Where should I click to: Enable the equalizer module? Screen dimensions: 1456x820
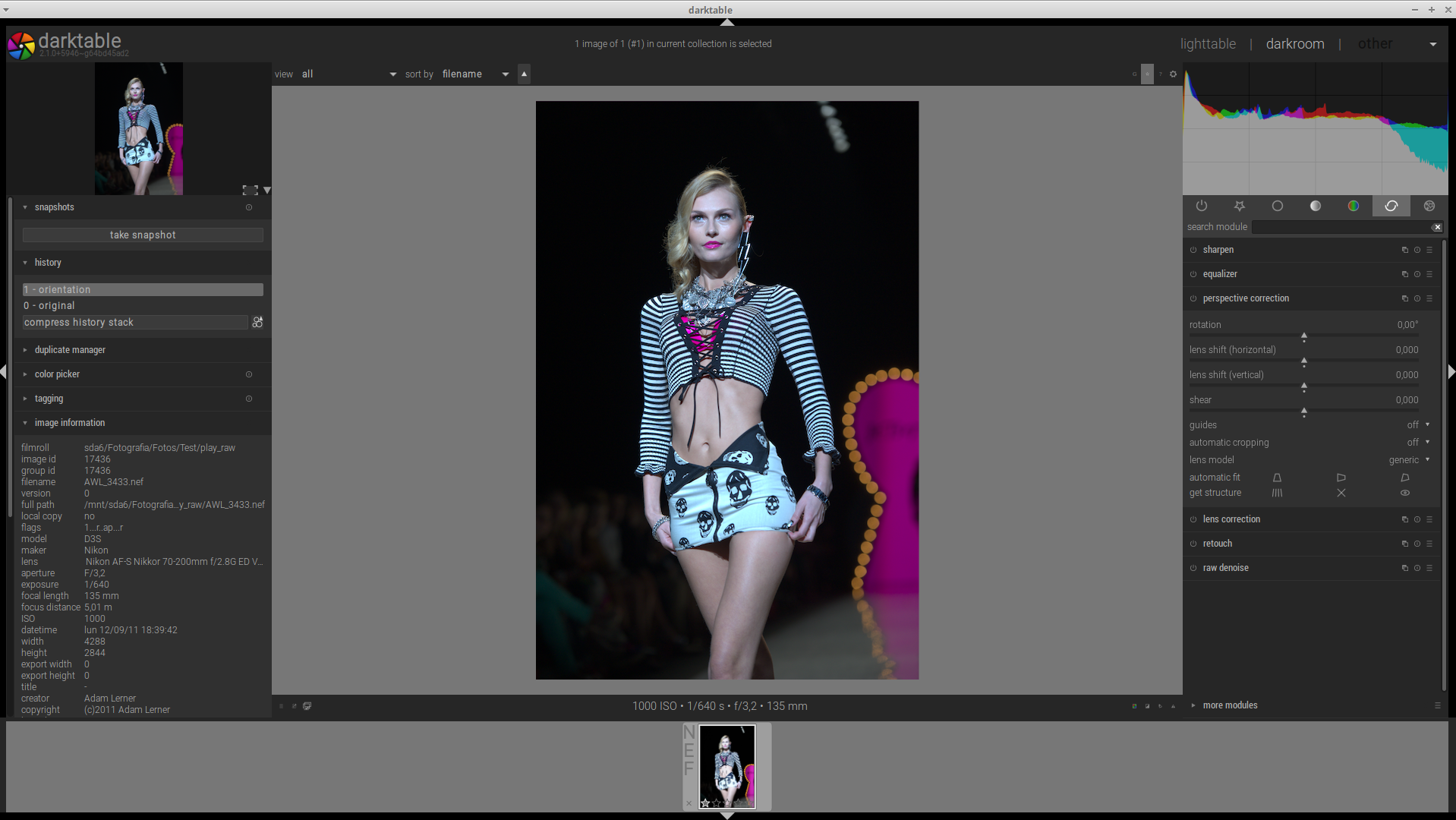pos(1193,274)
